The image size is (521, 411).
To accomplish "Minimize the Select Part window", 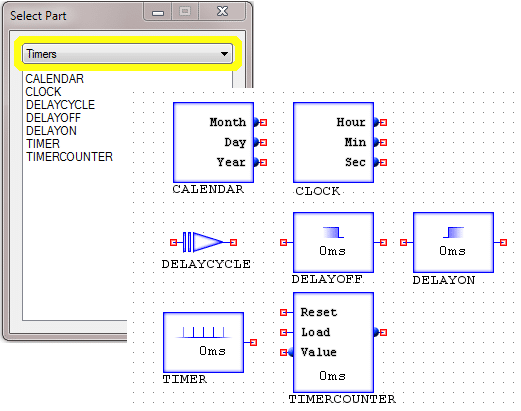I will click(x=158, y=12).
